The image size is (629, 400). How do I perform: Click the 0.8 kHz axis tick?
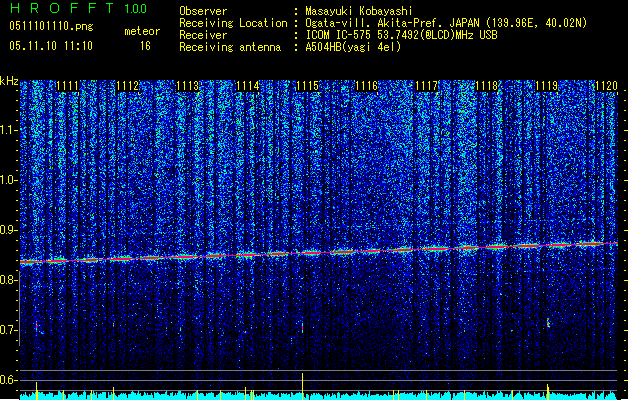[x=9, y=280]
